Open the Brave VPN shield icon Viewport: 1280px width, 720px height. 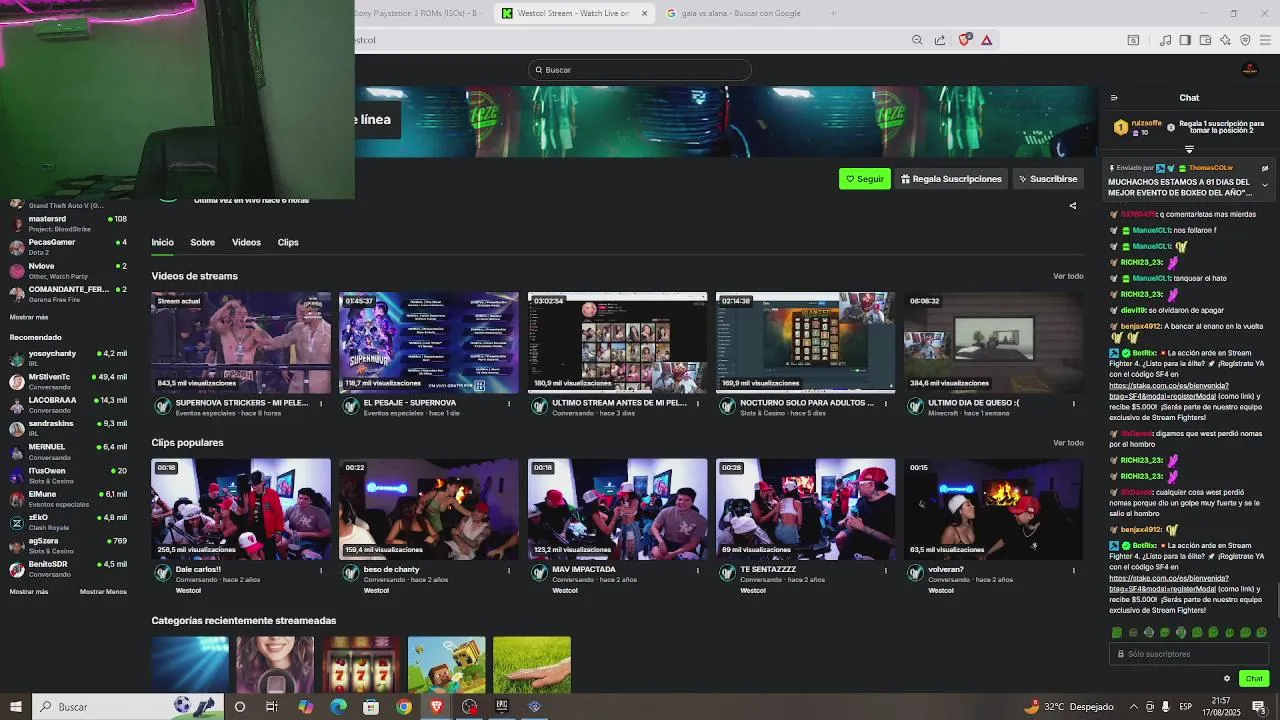point(1245,40)
